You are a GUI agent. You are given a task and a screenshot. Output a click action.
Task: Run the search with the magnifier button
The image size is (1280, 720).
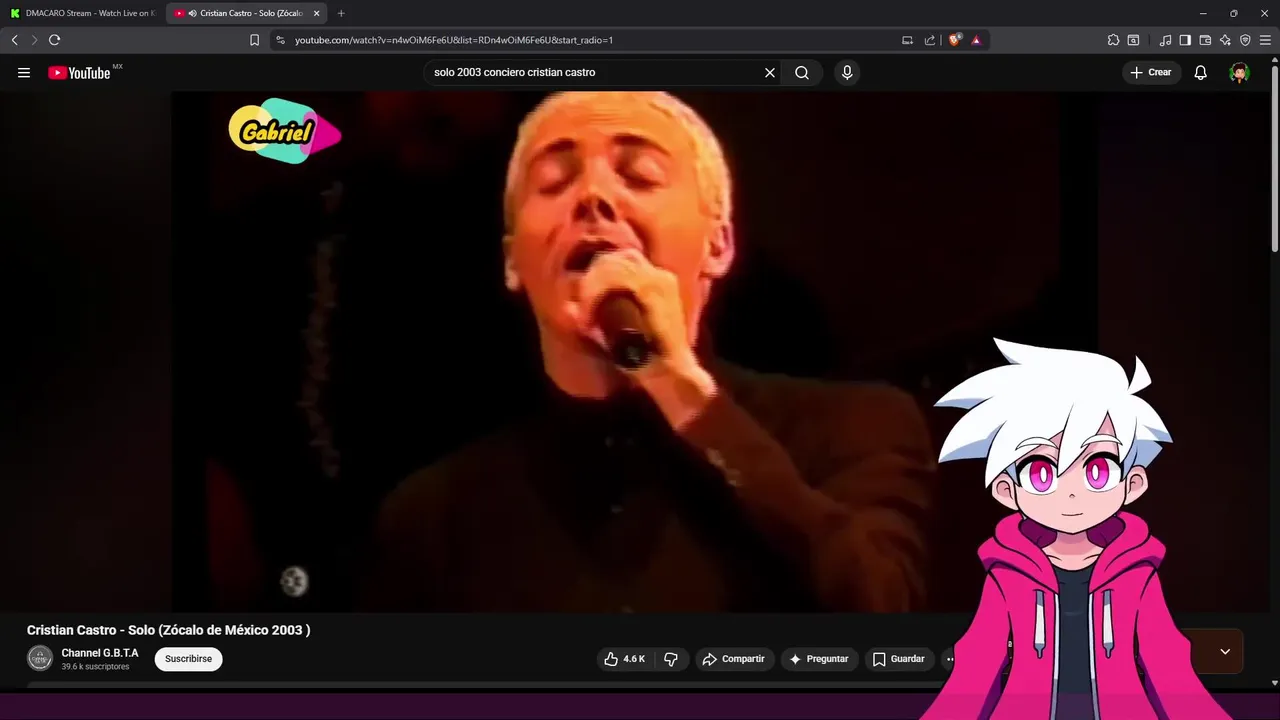tap(802, 72)
